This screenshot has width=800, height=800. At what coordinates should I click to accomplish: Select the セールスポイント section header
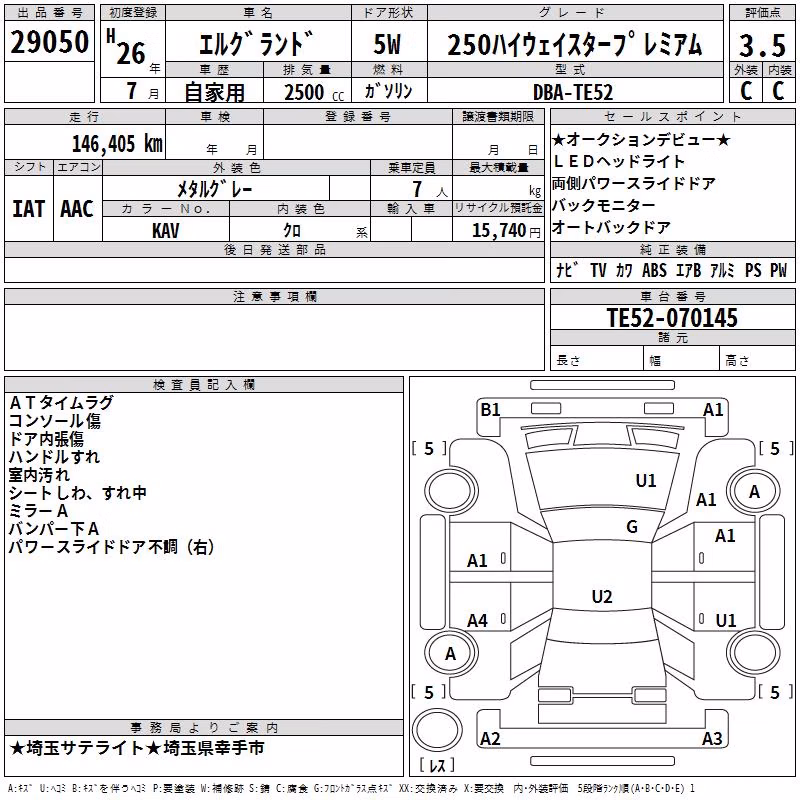point(672,117)
